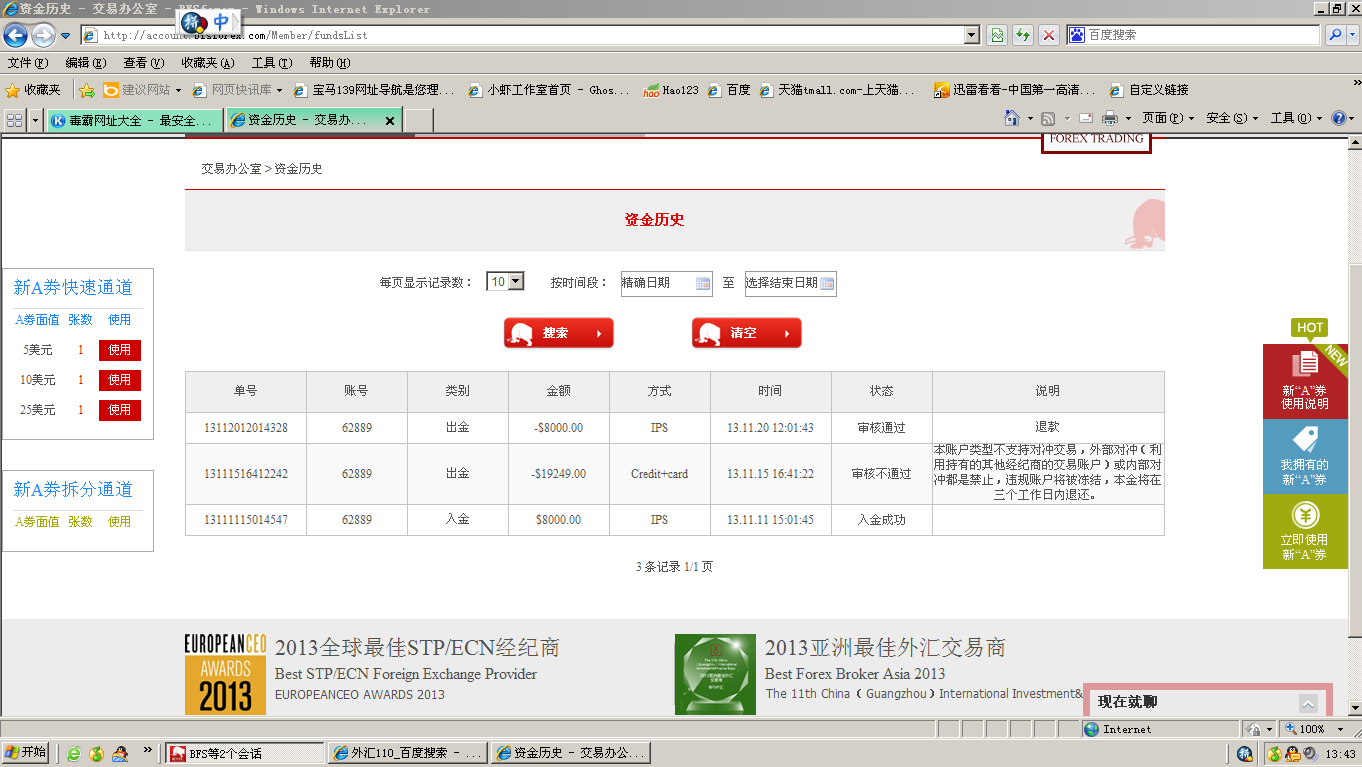Click the blue Help question mark icon
This screenshot has height=767, width=1362.
pyautogui.click(x=1339, y=118)
